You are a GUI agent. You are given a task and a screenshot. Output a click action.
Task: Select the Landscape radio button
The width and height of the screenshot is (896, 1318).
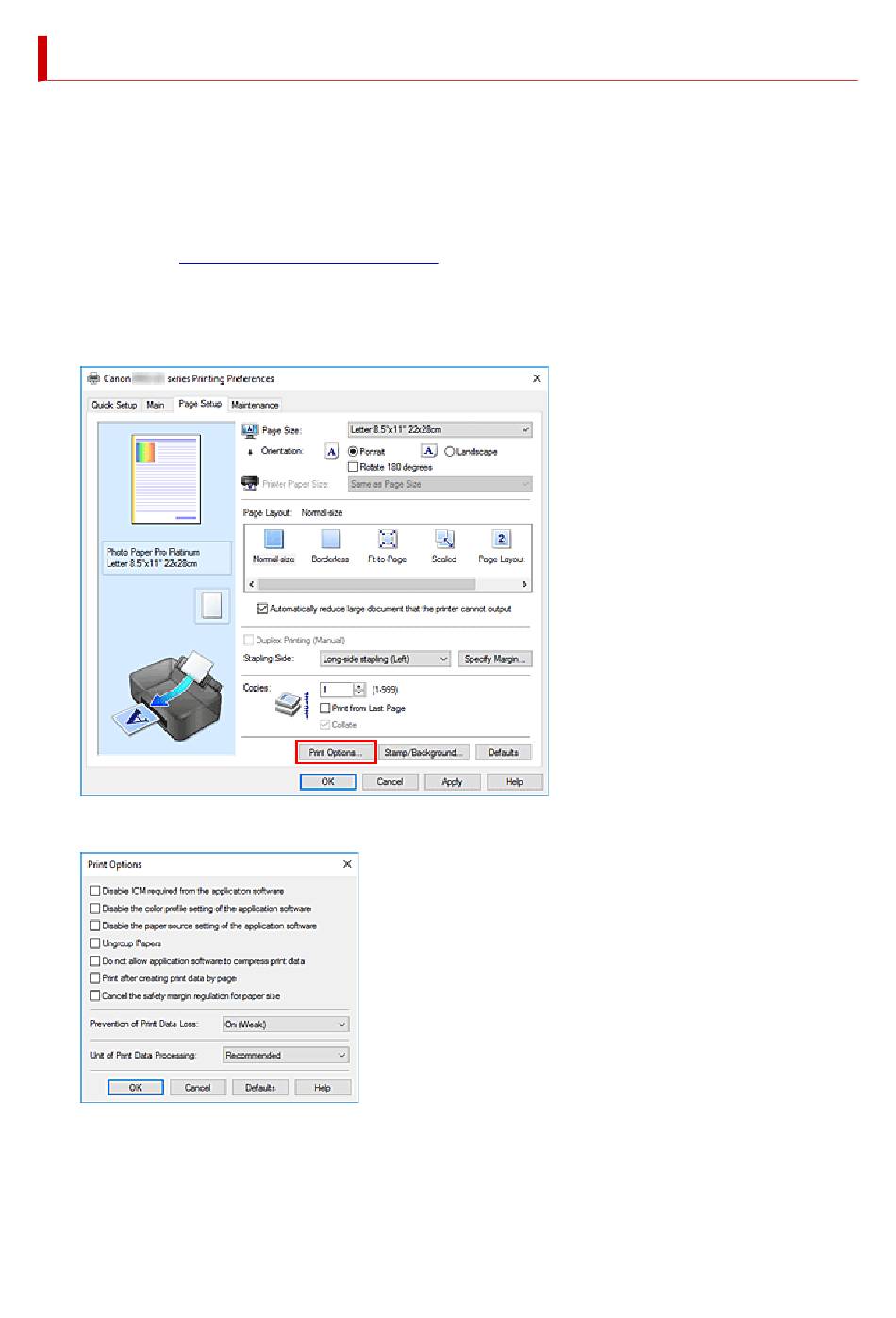click(x=450, y=452)
